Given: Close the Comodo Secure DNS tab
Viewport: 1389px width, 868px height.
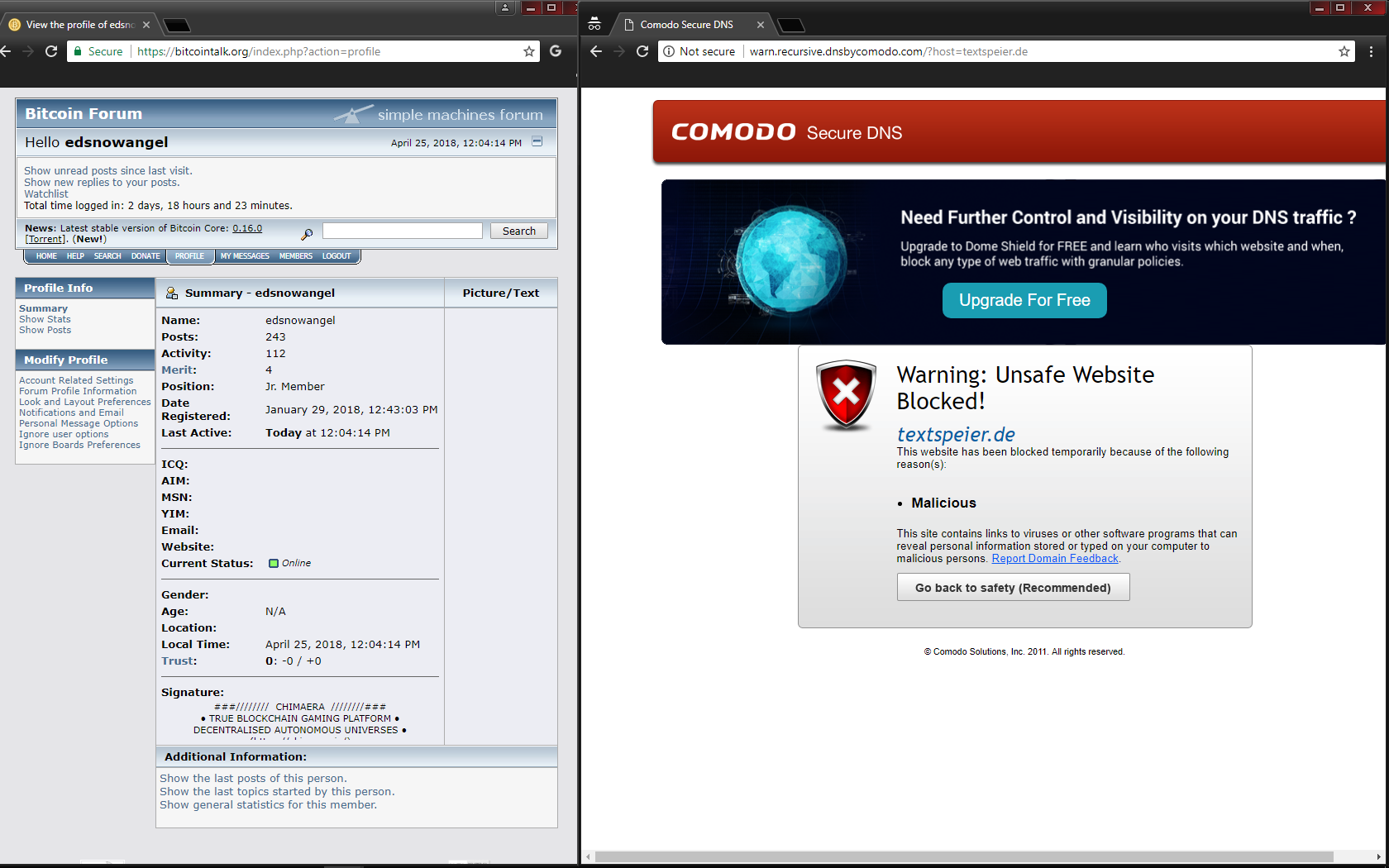Looking at the screenshot, I should tap(761, 25).
